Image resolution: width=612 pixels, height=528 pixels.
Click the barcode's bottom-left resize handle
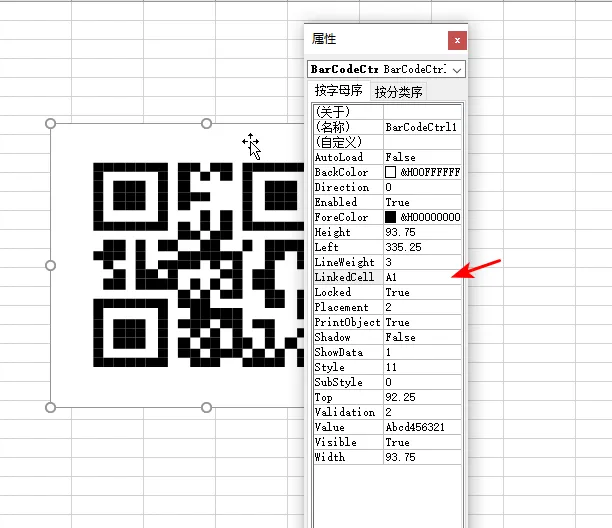[50, 407]
